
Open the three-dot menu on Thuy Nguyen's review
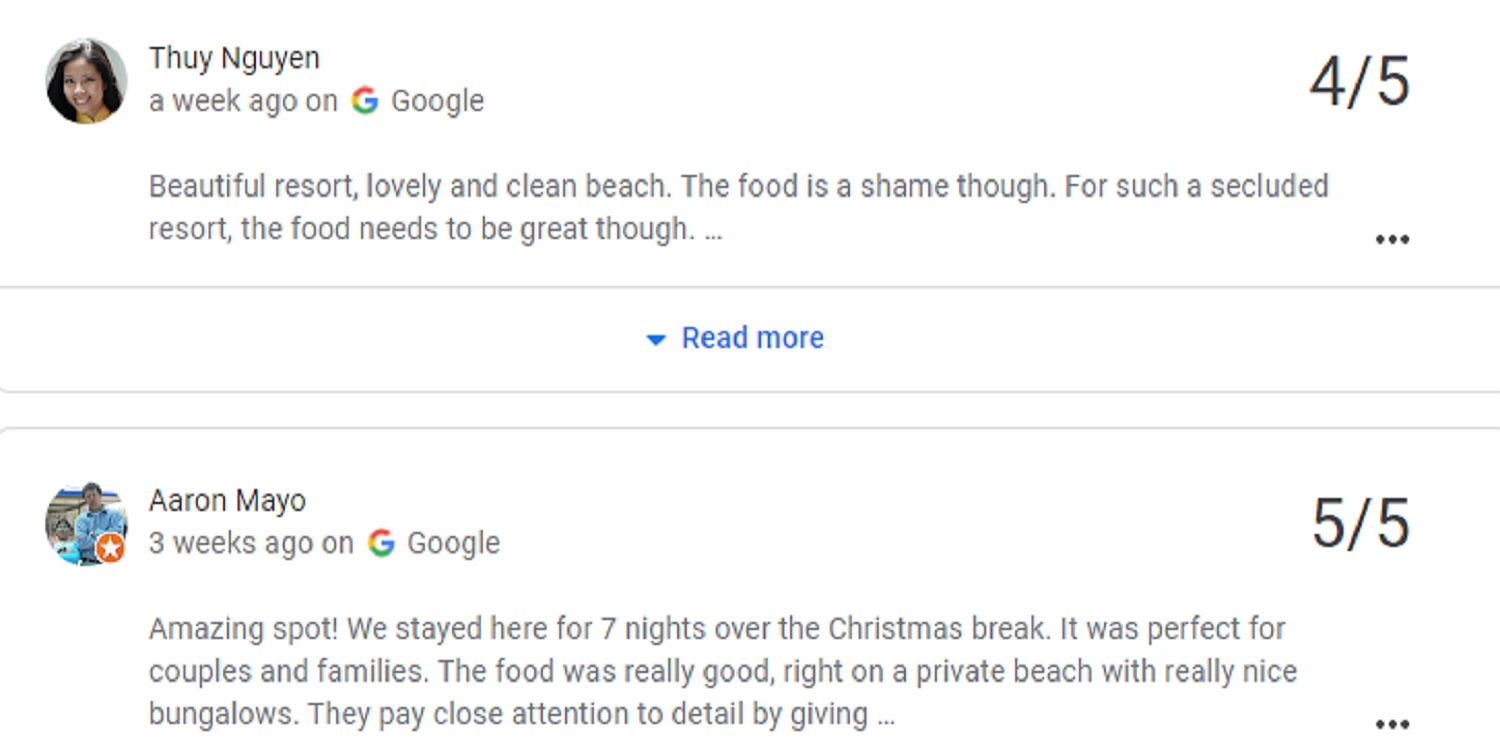click(x=1392, y=239)
